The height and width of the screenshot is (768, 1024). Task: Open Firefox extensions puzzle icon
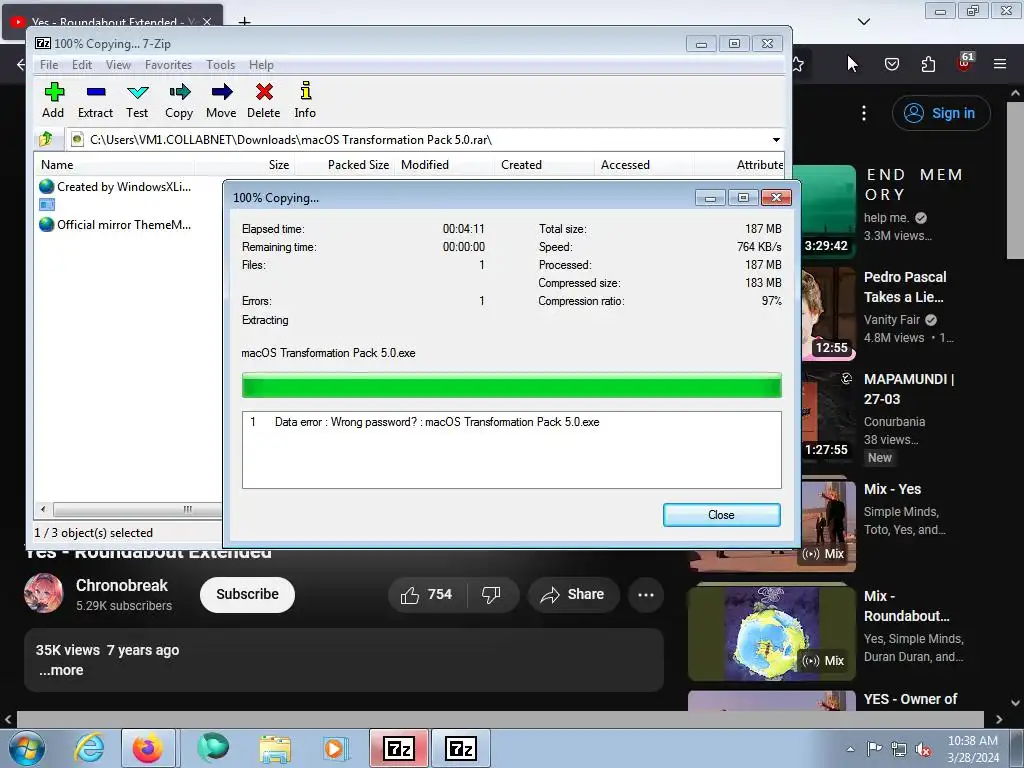pyautogui.click(x=928, y=64)
